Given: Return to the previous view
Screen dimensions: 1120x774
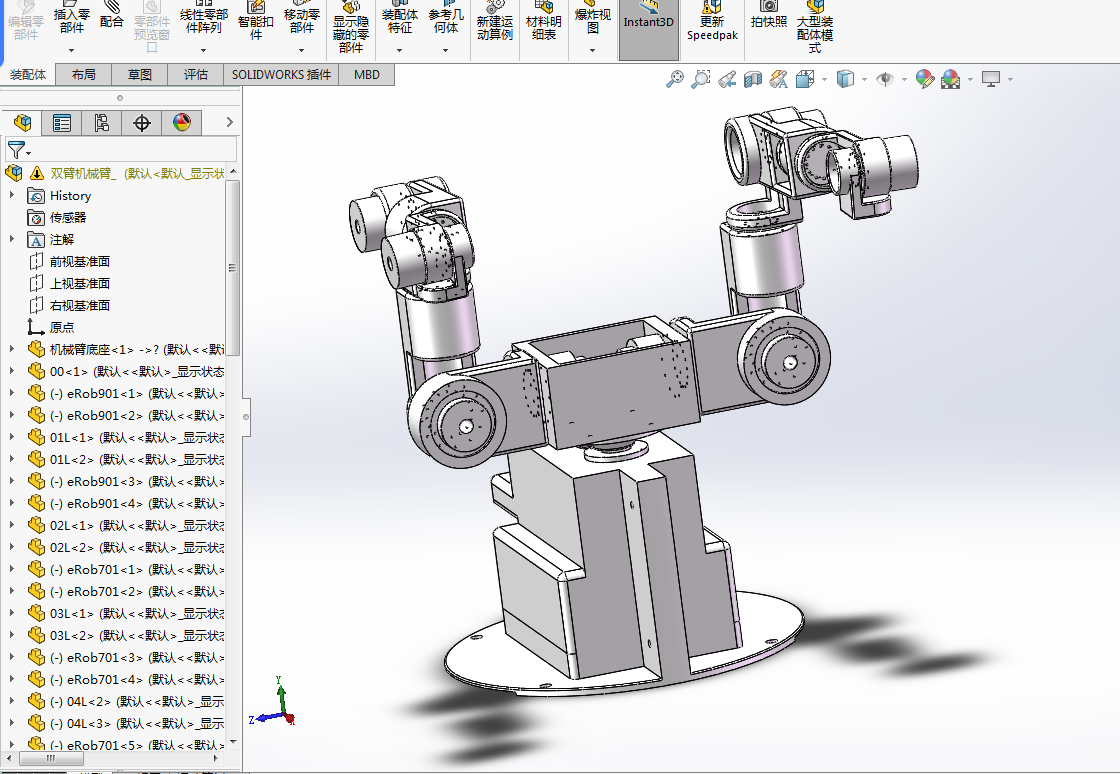Looking at the screenshot, I should pos(727,79).
